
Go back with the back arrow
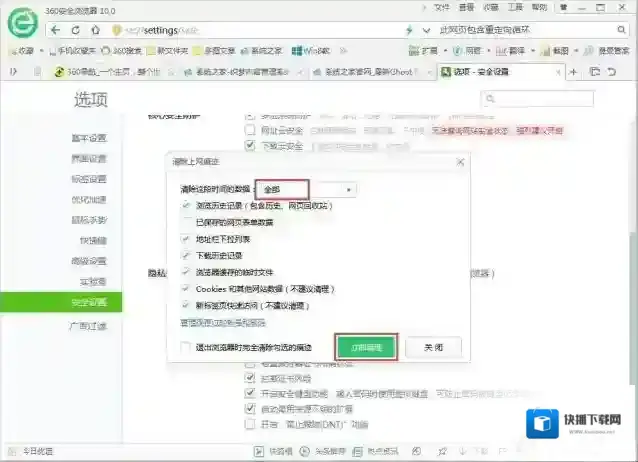point(57,30)
